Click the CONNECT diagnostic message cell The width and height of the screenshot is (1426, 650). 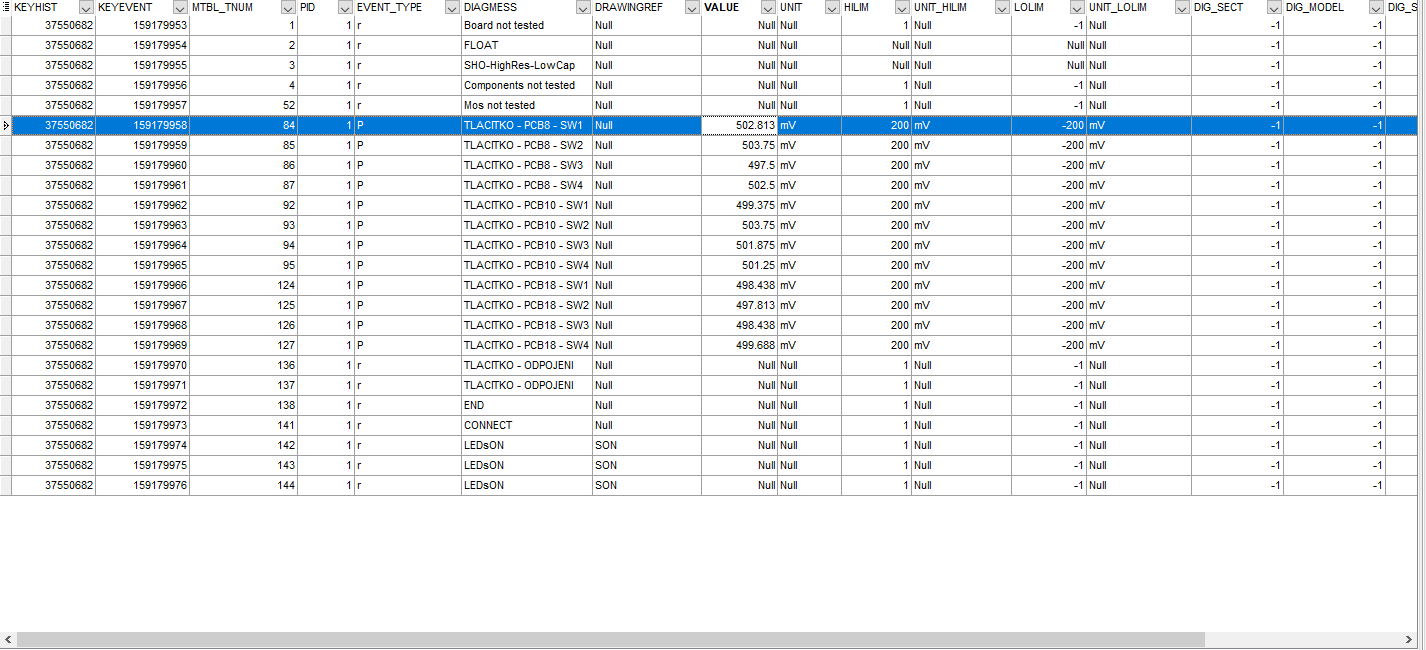pos(526,425)
